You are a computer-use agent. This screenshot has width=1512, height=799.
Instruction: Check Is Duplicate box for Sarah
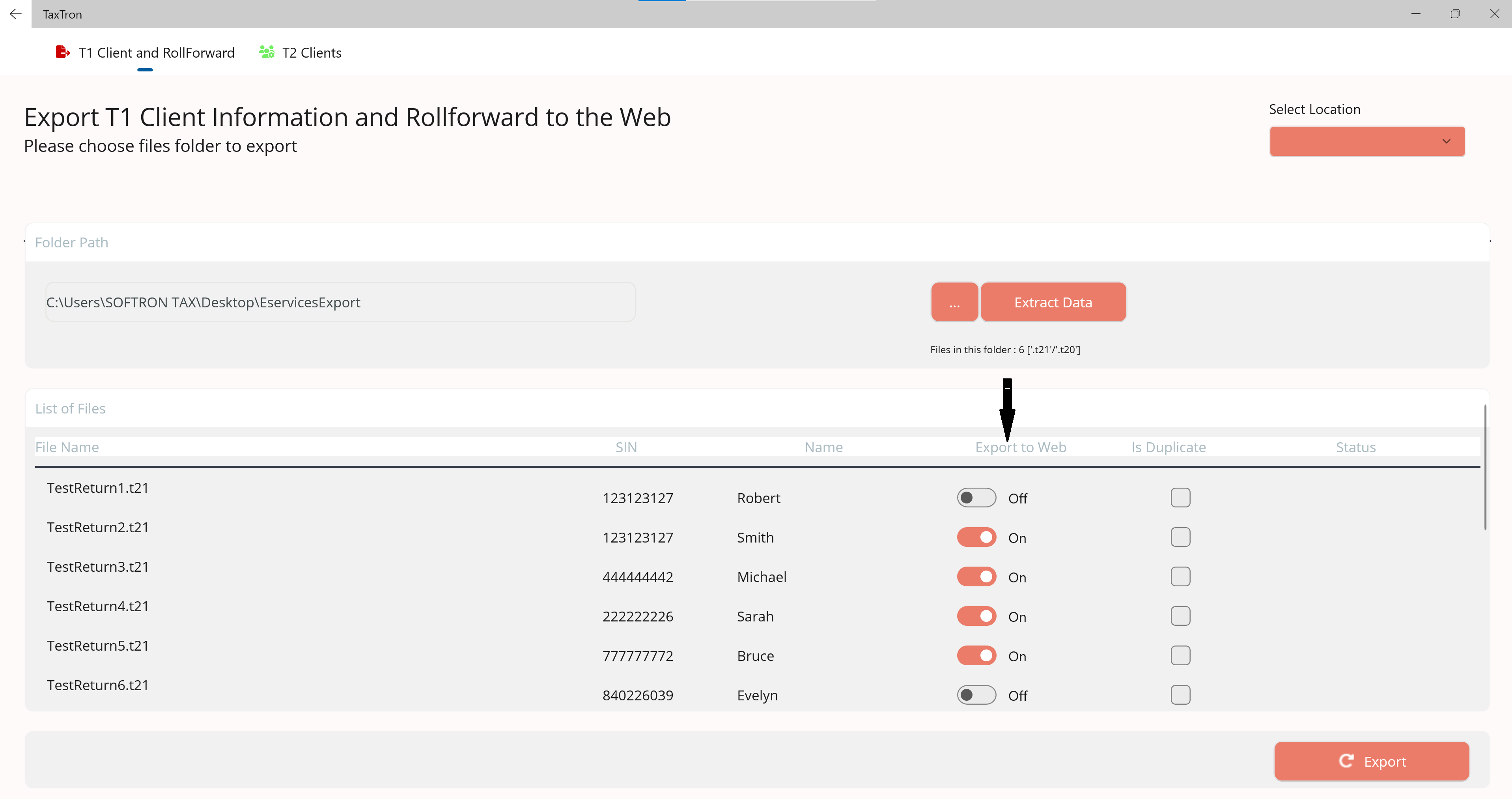(x=1180, y=616)
